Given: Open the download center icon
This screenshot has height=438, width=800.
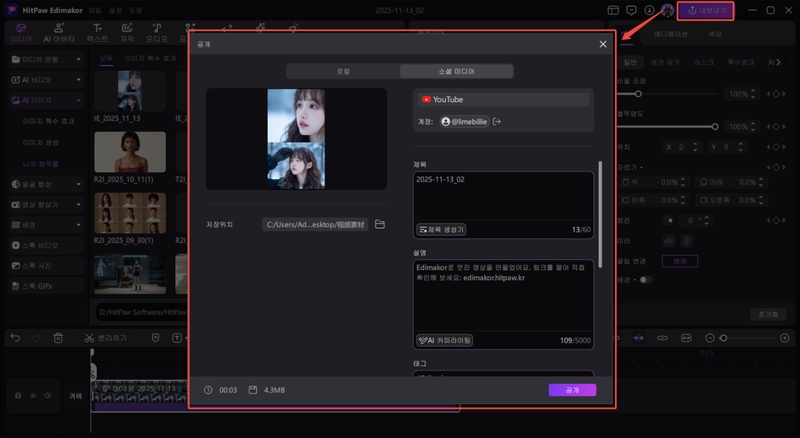Looking at the screenshot, I should click(649, 10).
